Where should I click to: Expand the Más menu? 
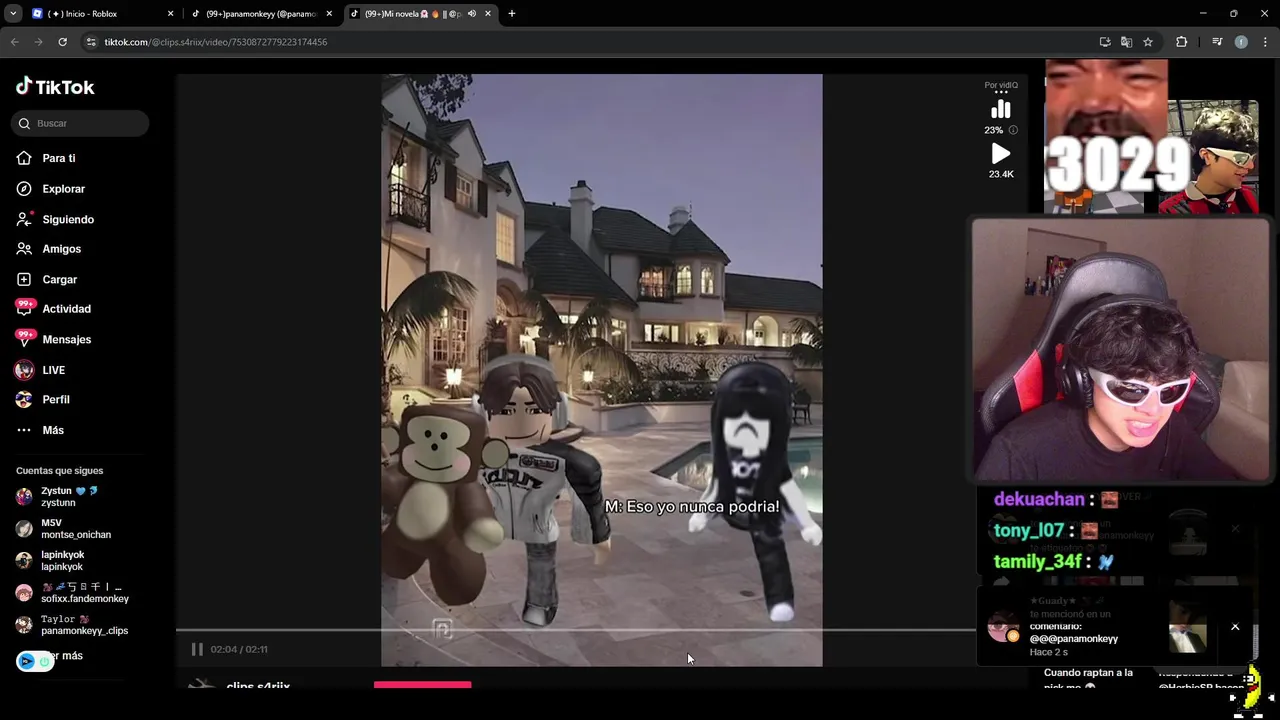52,430
